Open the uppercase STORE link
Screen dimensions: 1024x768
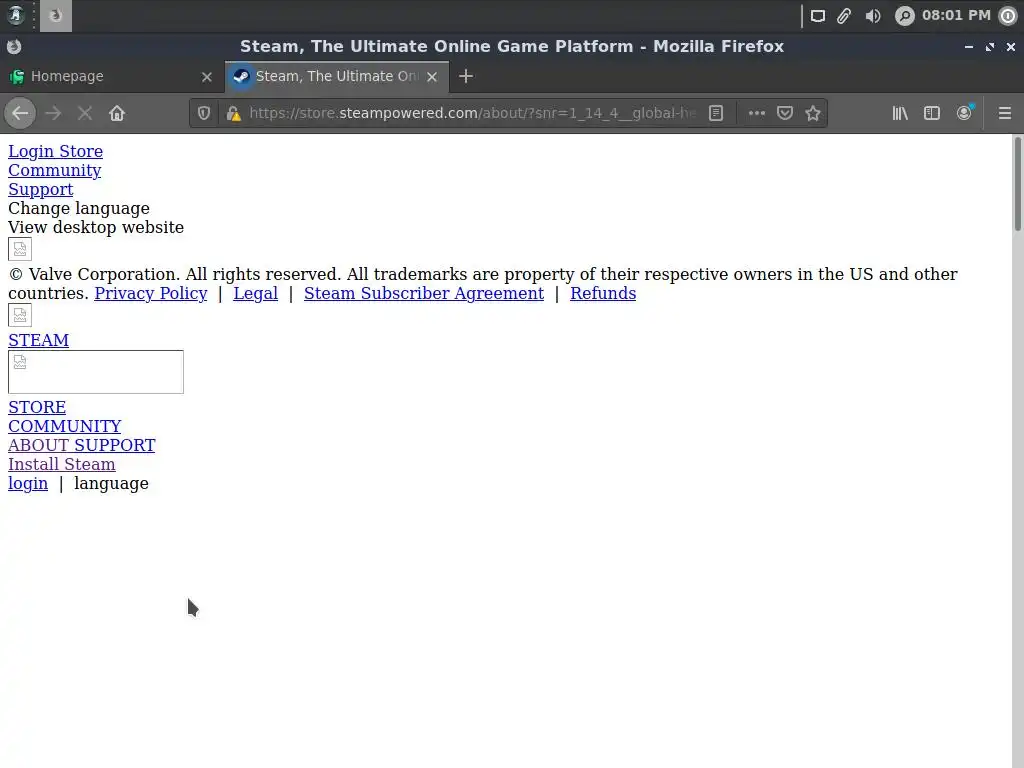tap(37, 407)
